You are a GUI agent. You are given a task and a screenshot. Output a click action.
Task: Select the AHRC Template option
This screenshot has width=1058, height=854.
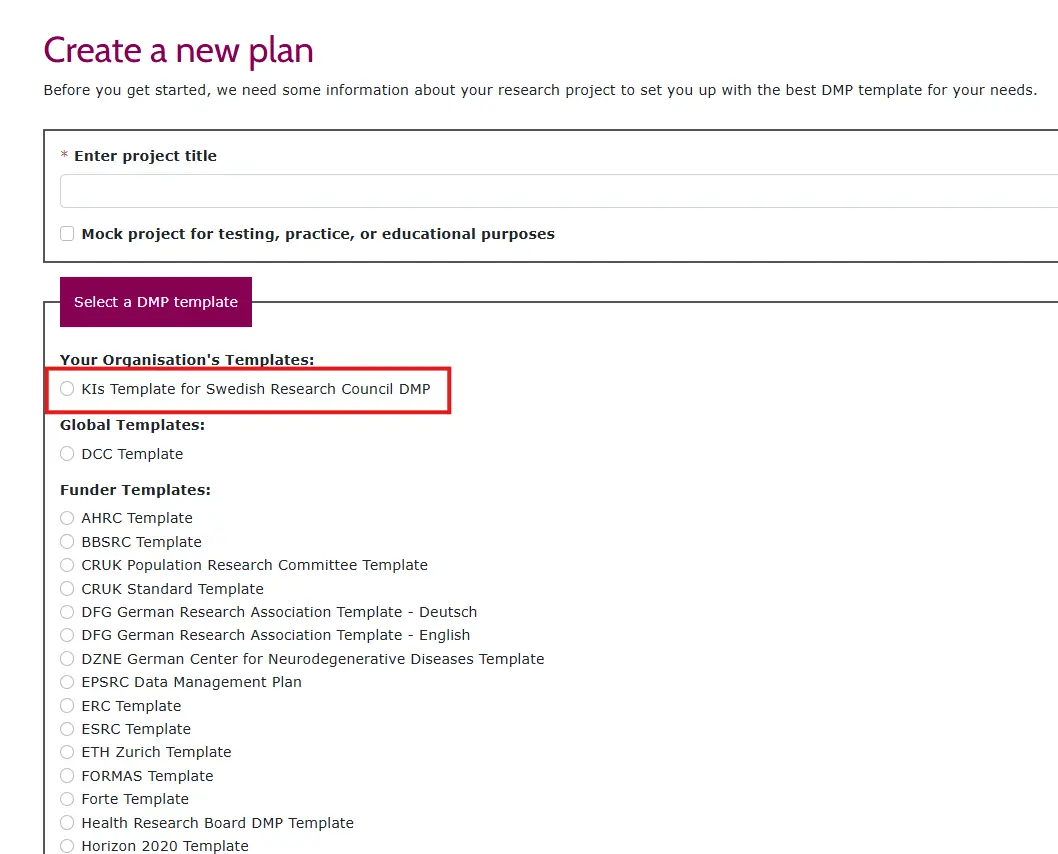67,518
